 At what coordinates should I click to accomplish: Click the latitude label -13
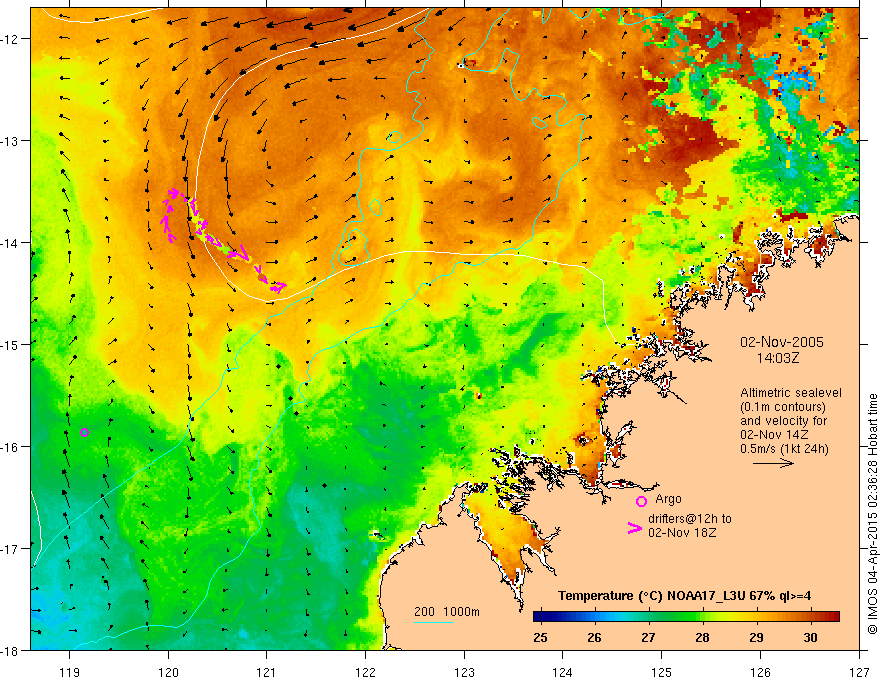tap(10, 141)
